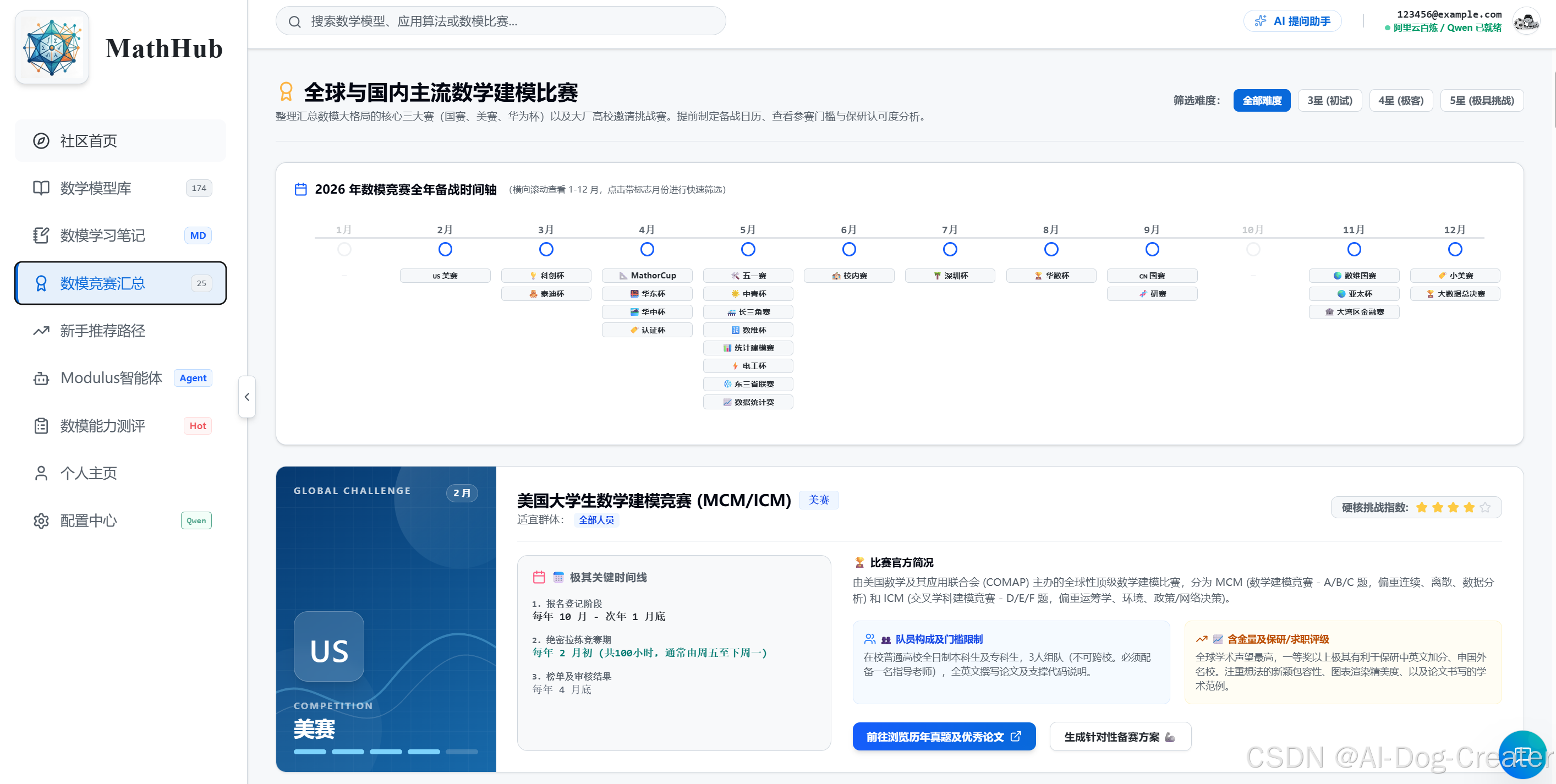Click the 校内赛 chip under 6月
Image resolution: width=1556 pixels, height=784 pixels.
pos(850,276)
